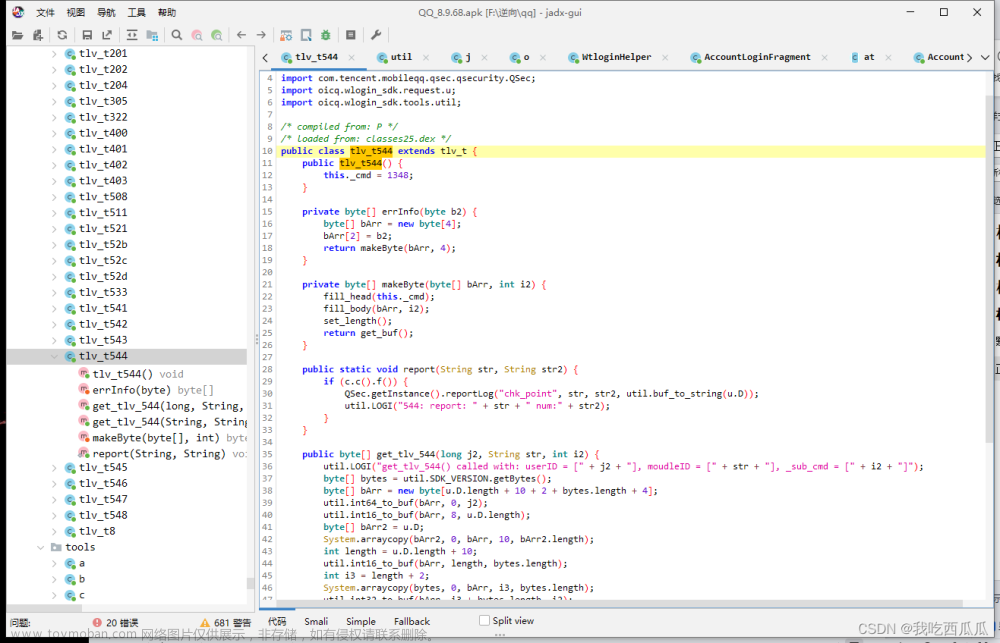Image resolution: width=1000 pixels, height=643 pixels.
Task: Navigate forward with the right arrow
Action: point(261,35)
